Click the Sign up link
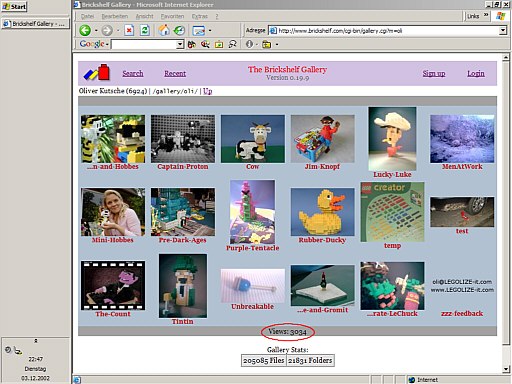 434,73
